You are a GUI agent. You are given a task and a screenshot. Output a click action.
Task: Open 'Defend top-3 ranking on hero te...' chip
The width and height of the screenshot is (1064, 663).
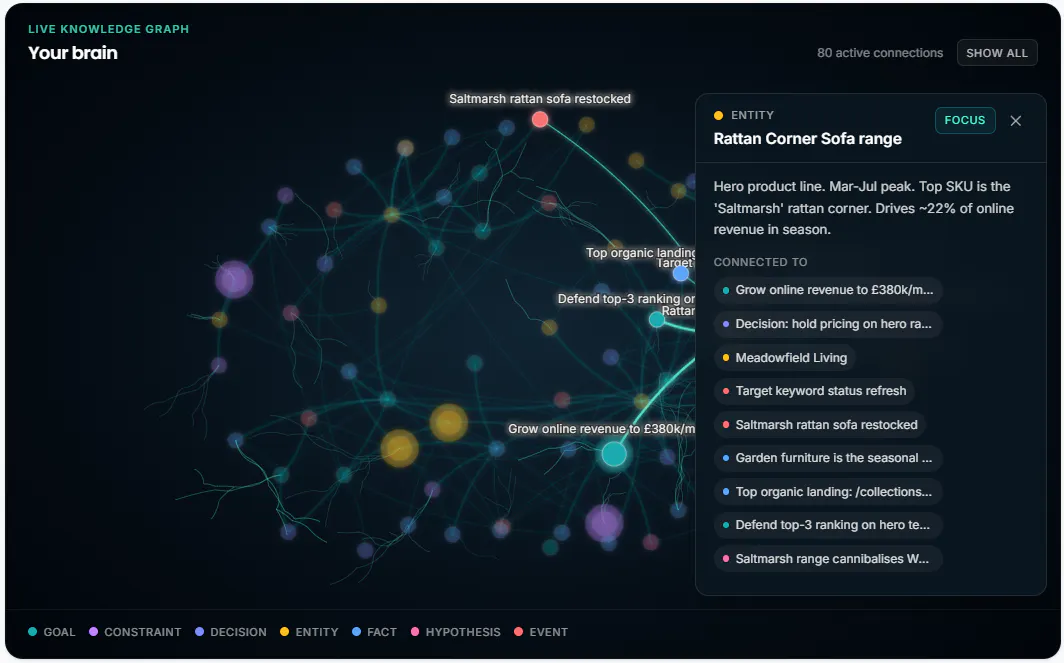click(x=828, y=525)
